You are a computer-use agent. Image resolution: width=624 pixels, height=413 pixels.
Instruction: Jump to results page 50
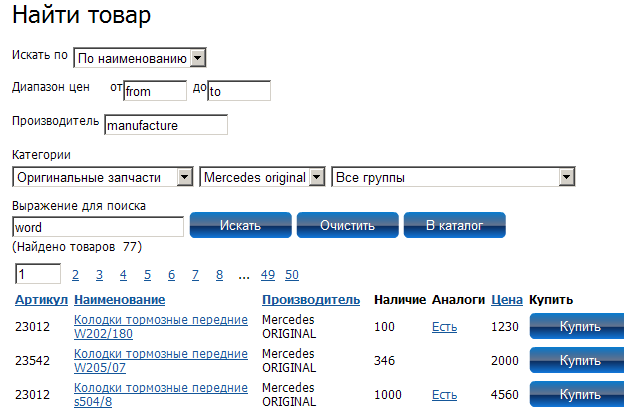click(292, 275)
